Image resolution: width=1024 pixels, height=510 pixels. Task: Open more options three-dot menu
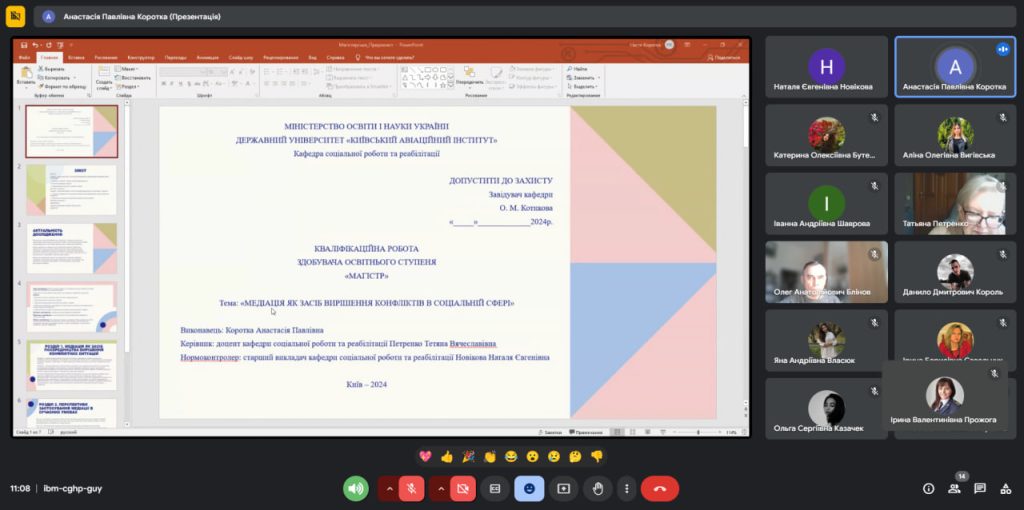pyautogui.click(x=626, y=488)
